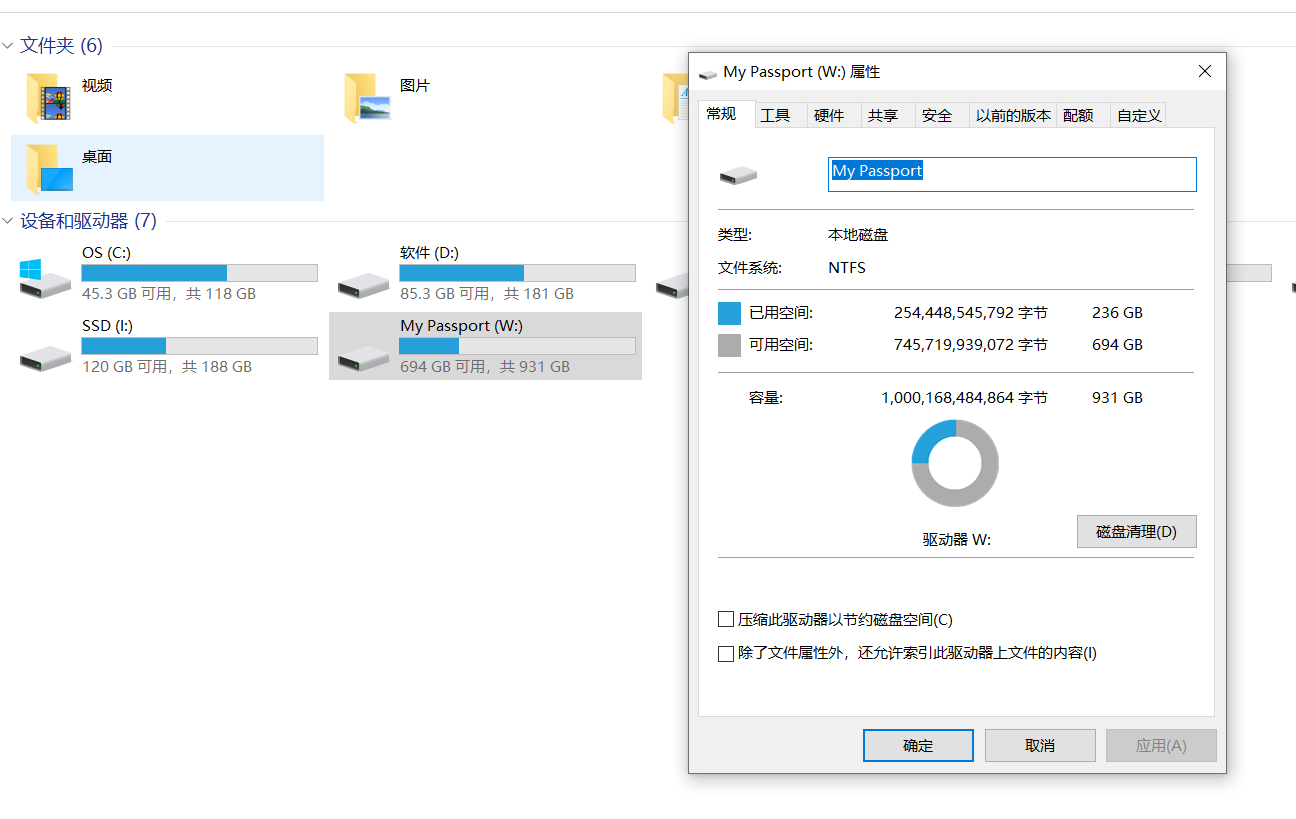Open 磁盘清理(D) disk cleanup
Screen dimensions: 1296x819
point(1136,532)
